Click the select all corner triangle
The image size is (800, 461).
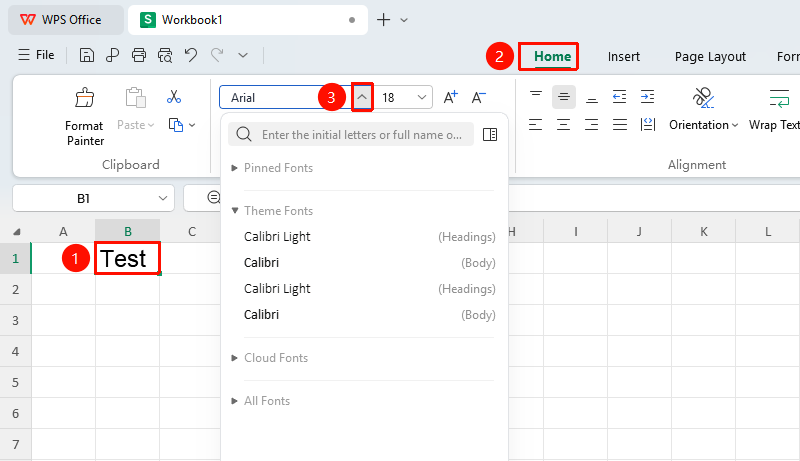point(16,232)
